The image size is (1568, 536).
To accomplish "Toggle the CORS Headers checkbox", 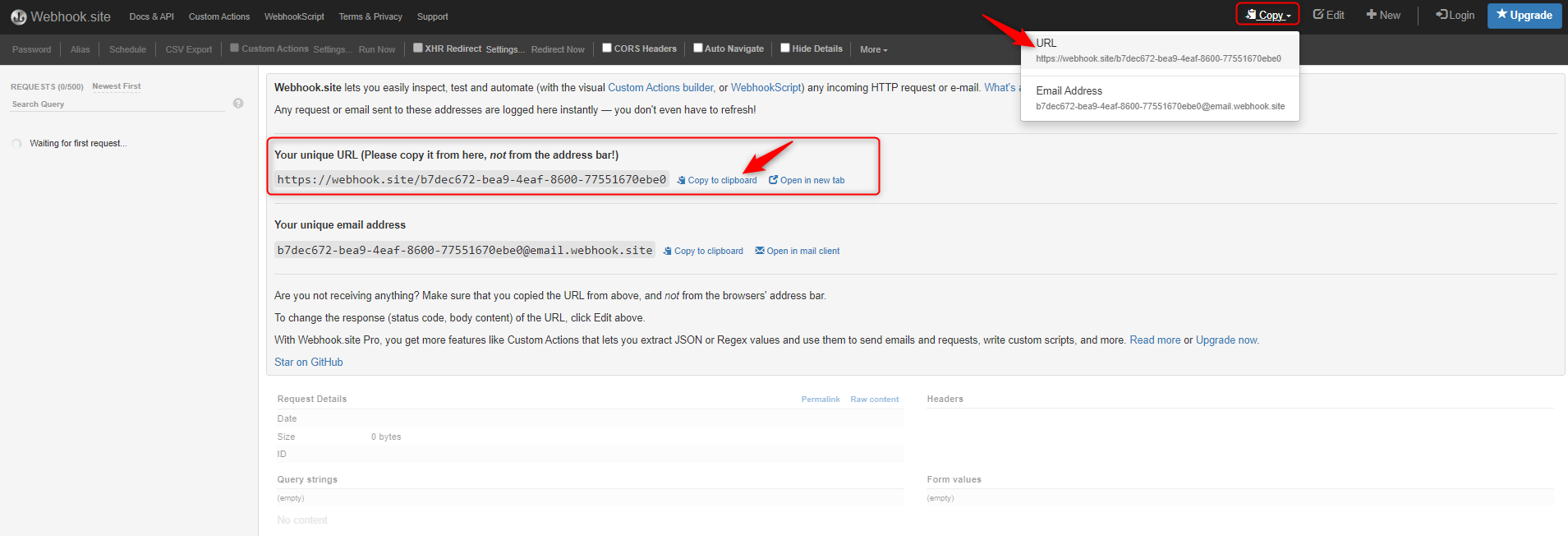I will [x=607, y=48].
